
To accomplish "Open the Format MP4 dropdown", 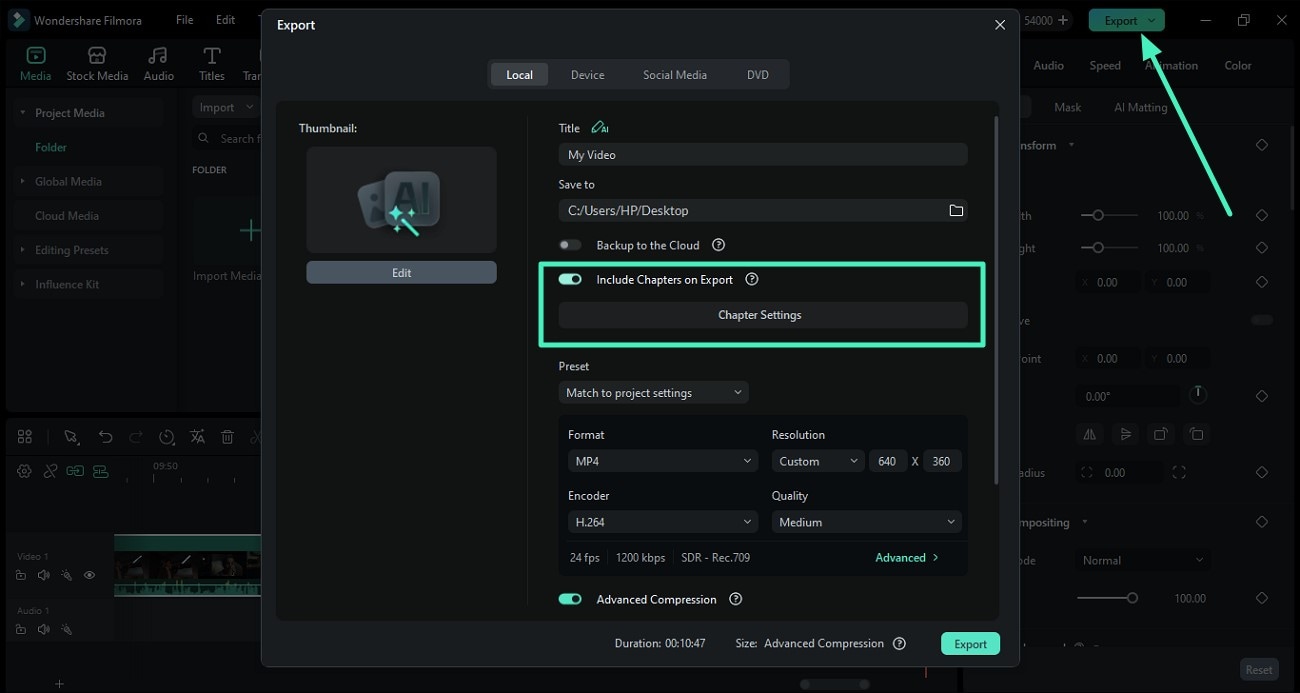I will tap(663, 461).
